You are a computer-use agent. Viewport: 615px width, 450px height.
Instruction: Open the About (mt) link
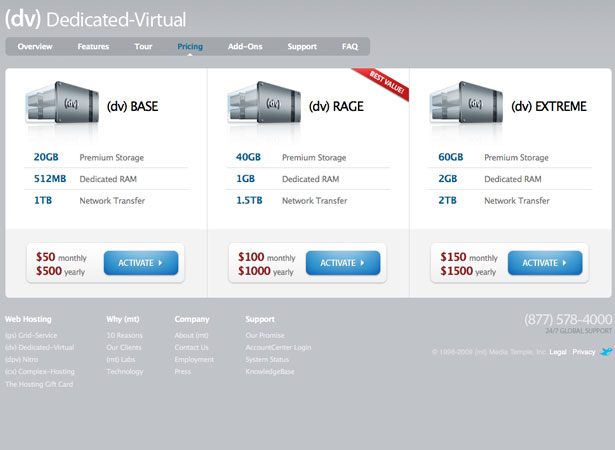click(x=191, y=335)
